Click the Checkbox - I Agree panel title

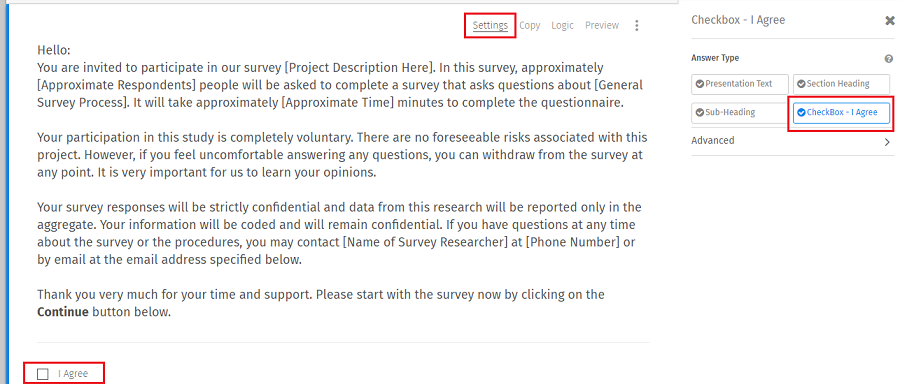click(738, 20)
